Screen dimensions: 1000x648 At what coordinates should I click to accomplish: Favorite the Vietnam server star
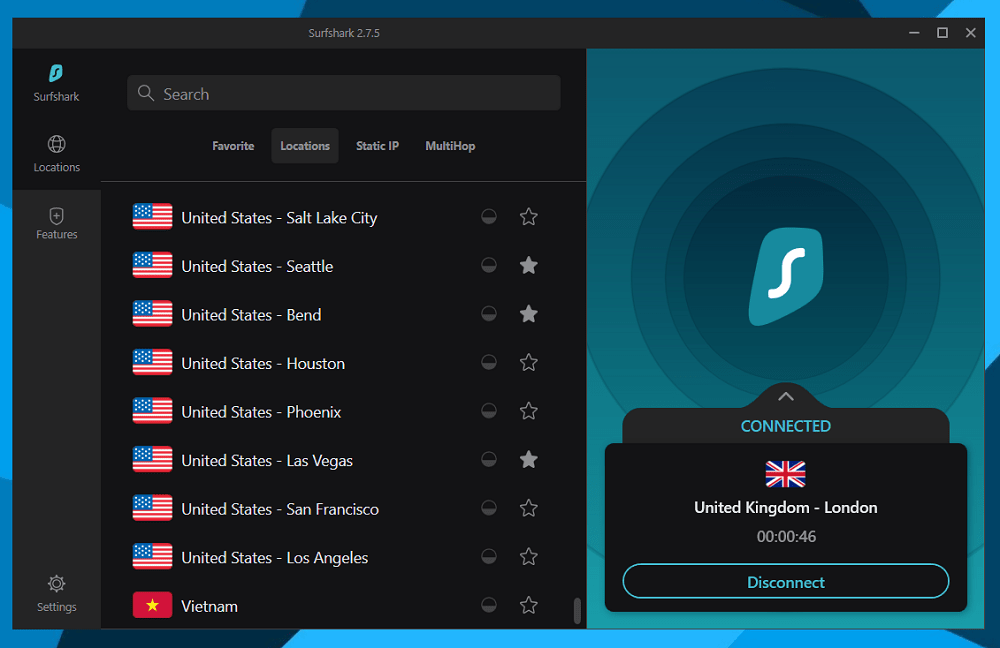pyautogui.click(x=529, y=605)
